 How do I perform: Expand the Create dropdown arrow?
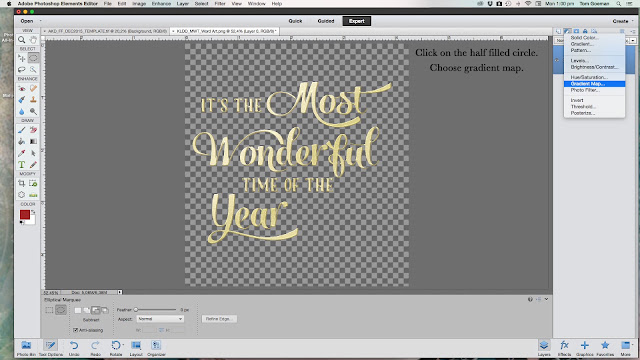(x=633, y=21)
